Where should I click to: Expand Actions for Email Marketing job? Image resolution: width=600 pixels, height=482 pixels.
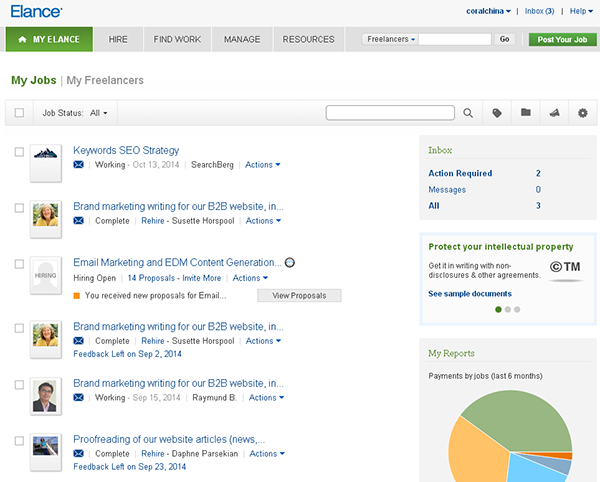250,278
